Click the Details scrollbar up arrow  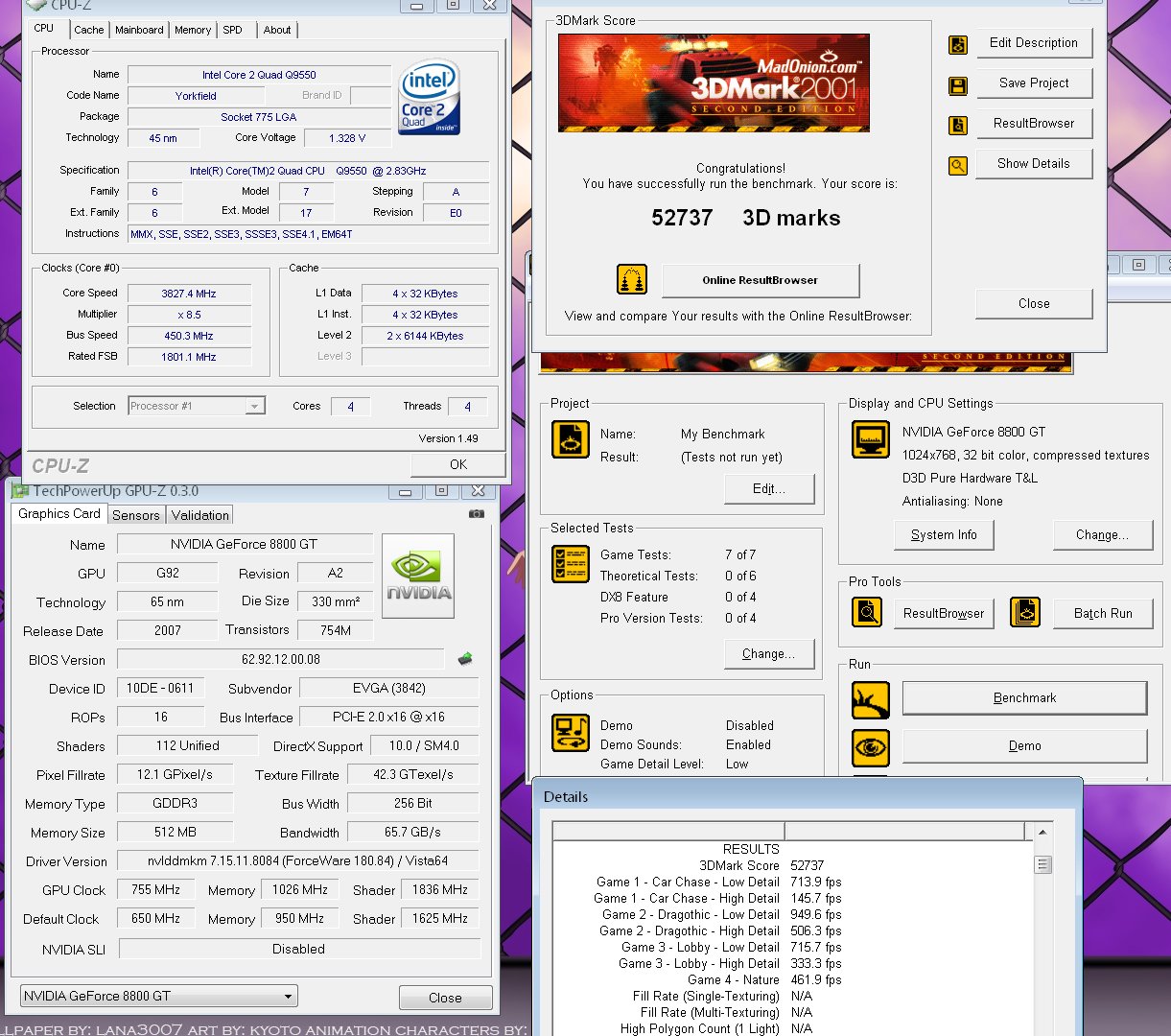[x=1042, y=832]
